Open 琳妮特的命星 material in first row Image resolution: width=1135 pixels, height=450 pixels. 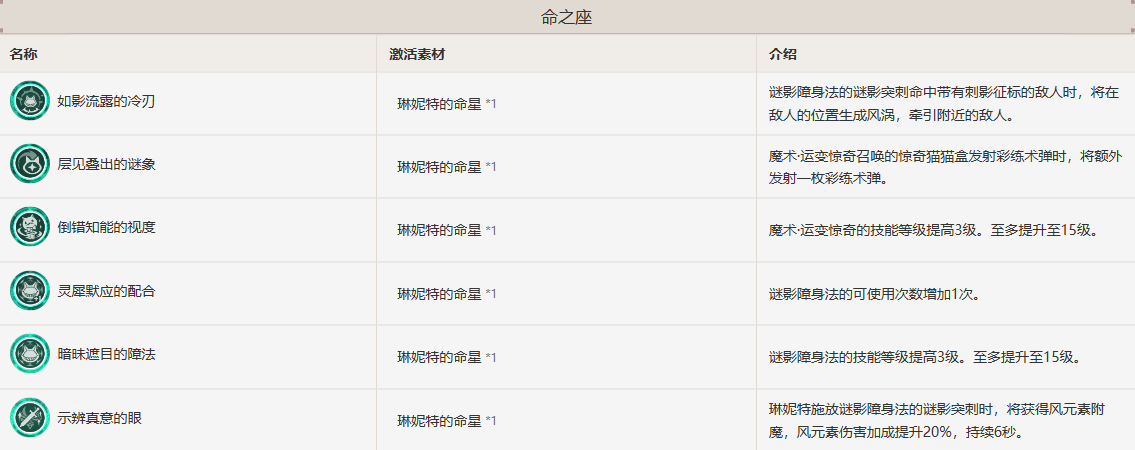[439, 103]
